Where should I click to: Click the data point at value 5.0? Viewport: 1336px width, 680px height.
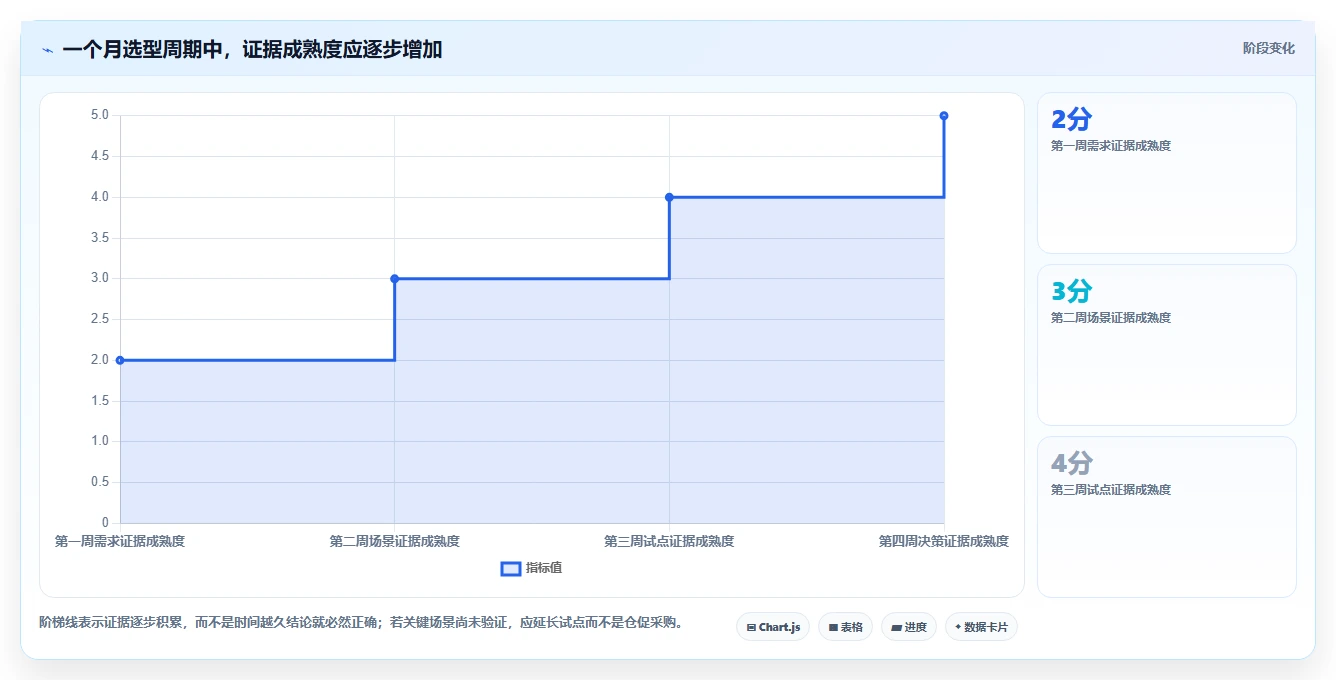click(x=944, y=116)
